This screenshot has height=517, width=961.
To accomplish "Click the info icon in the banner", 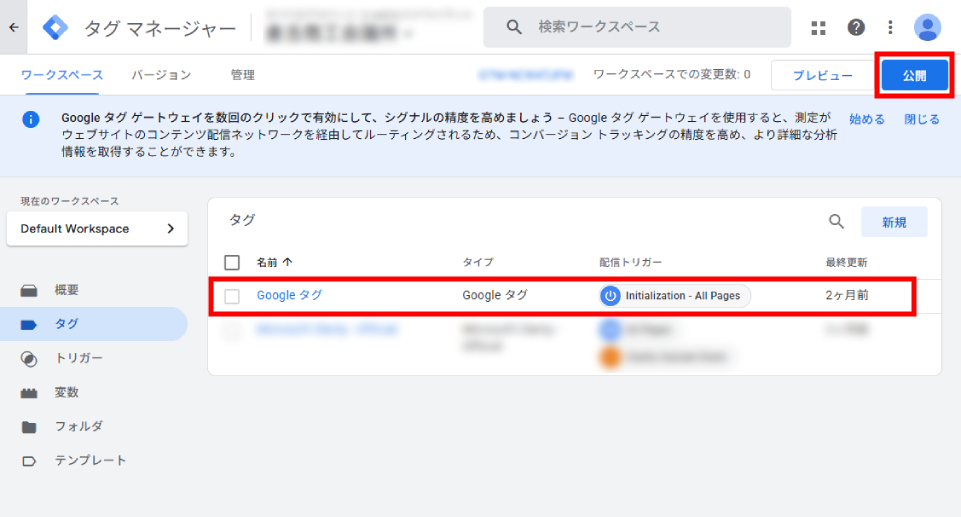I will (x=31, y=120).
